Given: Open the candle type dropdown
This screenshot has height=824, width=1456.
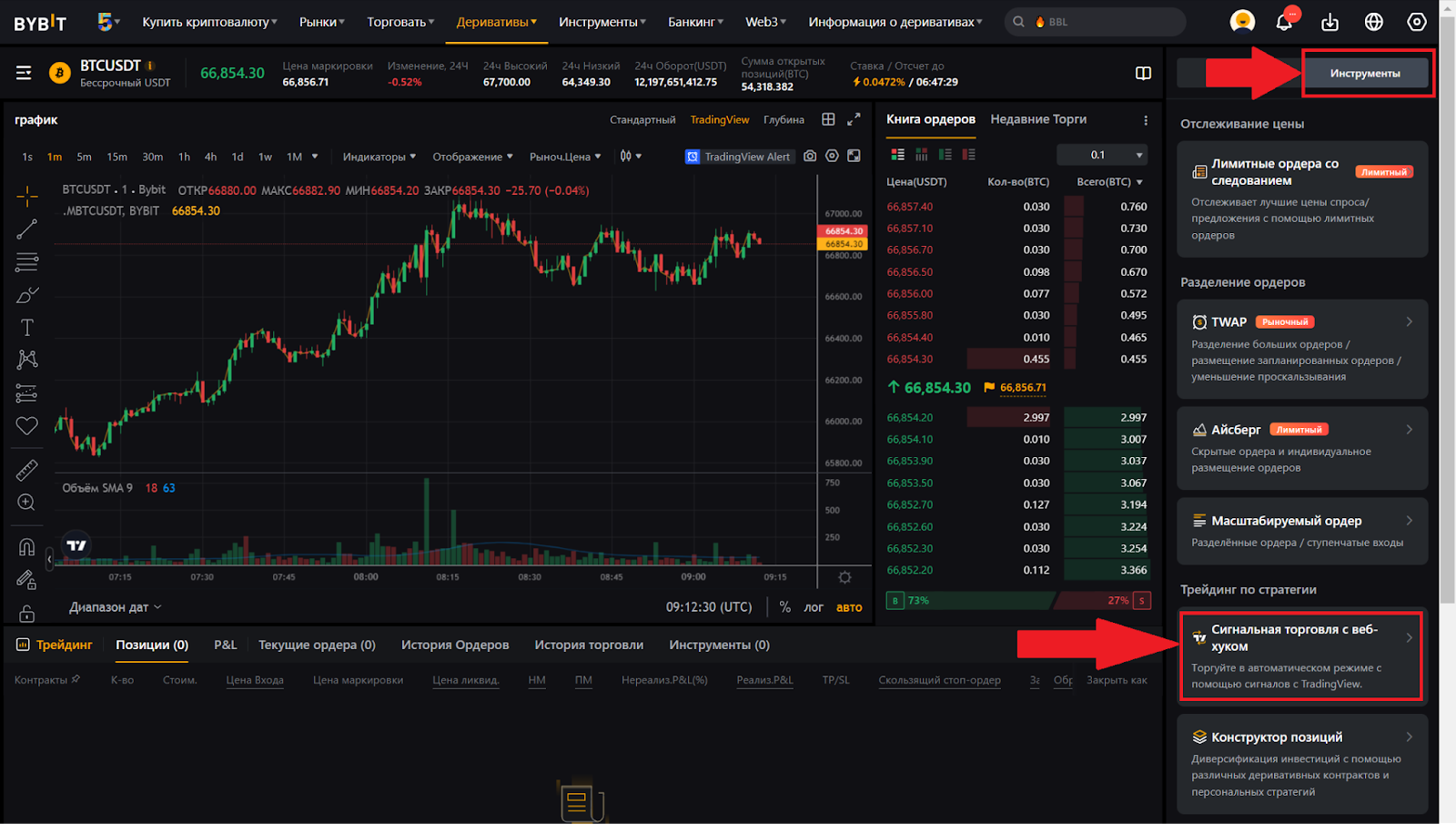Looking at the screenshot, I should point(631,157).
